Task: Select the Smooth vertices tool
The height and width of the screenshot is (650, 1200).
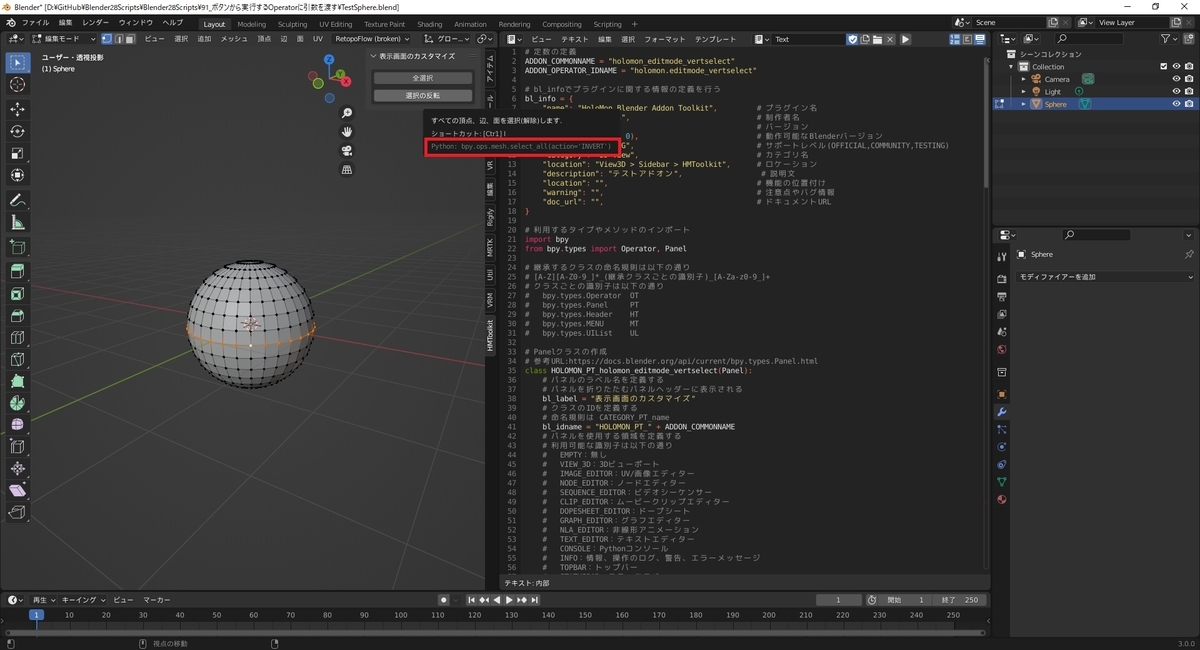Action: [x=17, y=425]
